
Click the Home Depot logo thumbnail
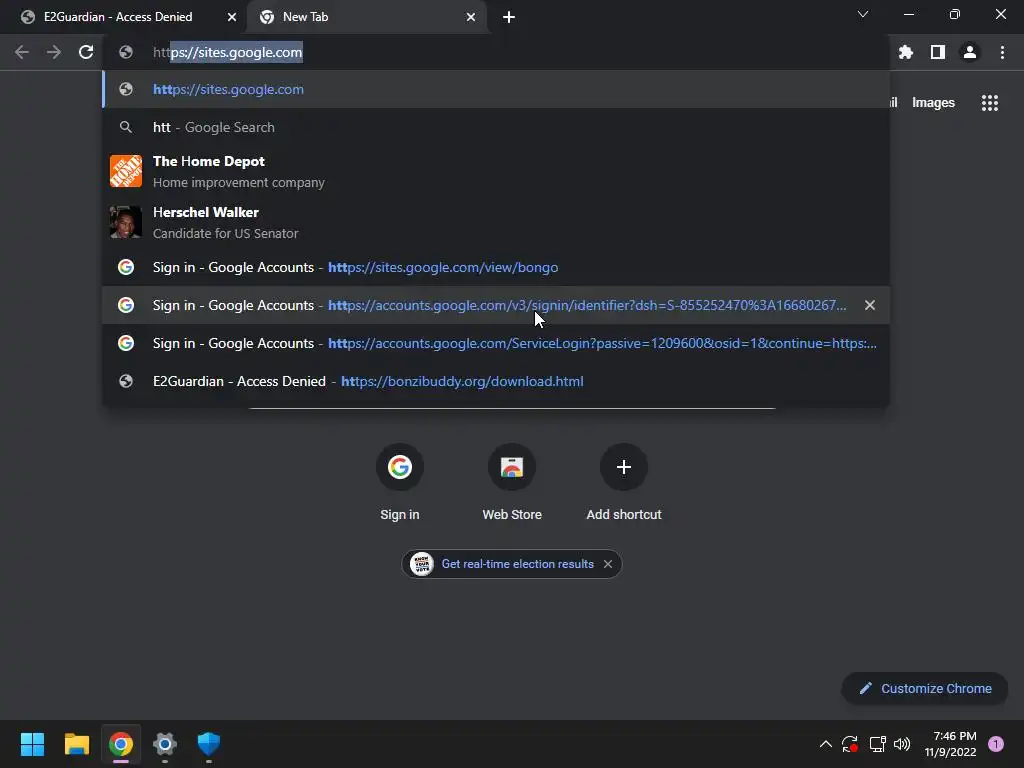pos(126,171)
